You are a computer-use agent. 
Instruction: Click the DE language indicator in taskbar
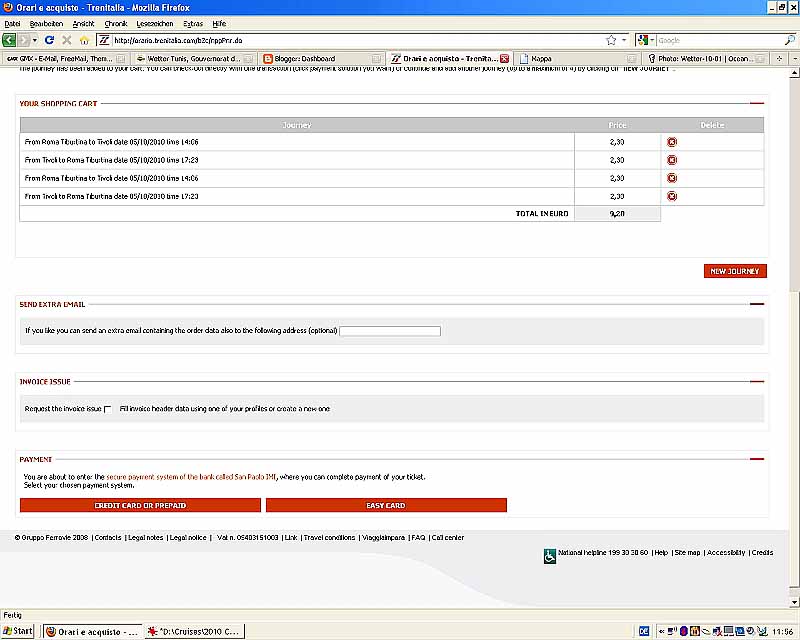point(644,632)
